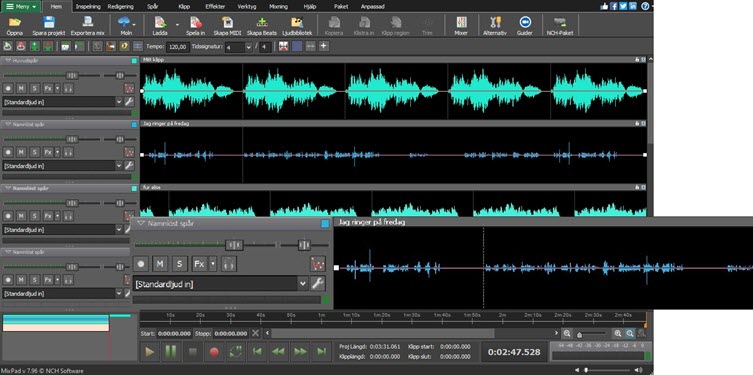Collapse the enlarged Namnlöst spår panel triangle
The image size is (753, 375).
pyautogui.click(x=141, y=223)
